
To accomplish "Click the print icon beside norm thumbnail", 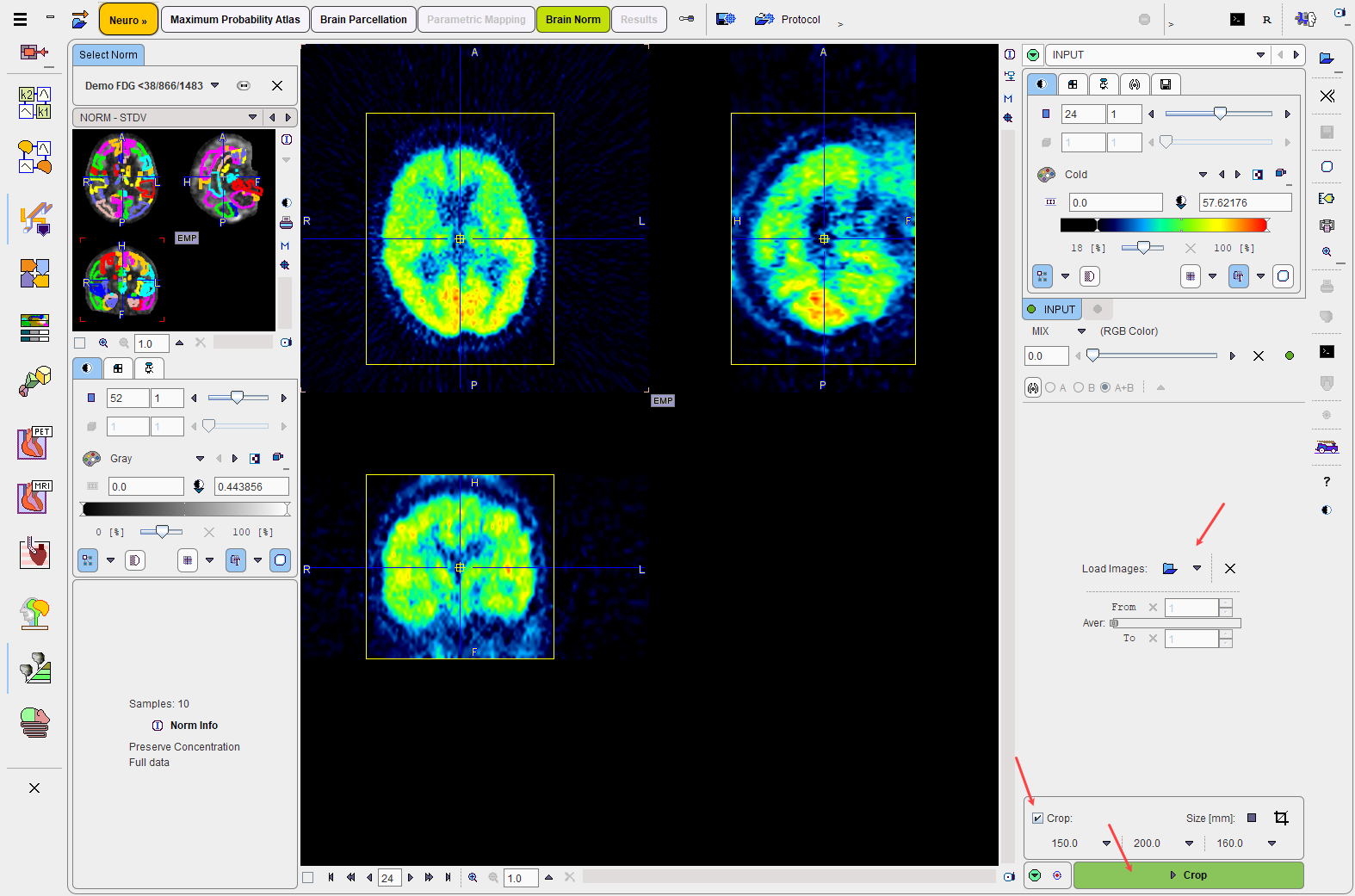I will point(286,224).
